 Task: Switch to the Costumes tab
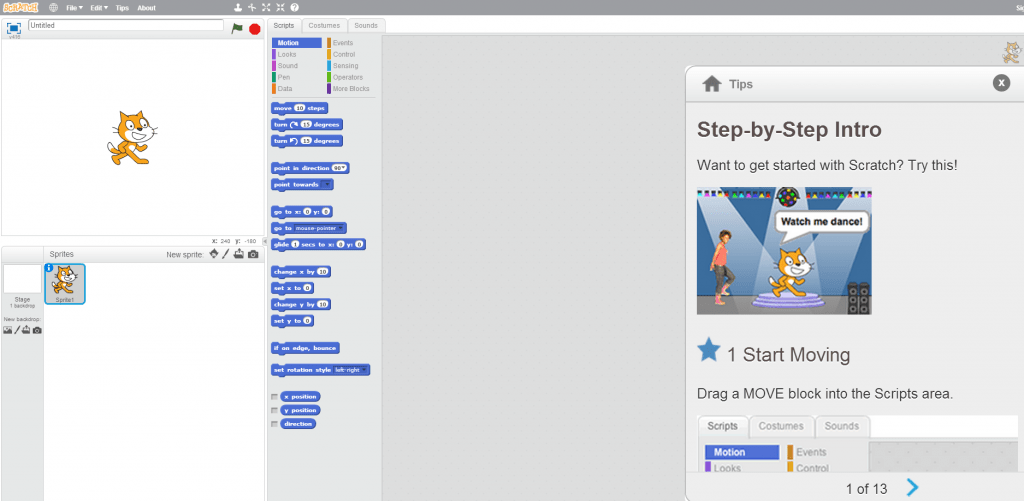[325, 25]
